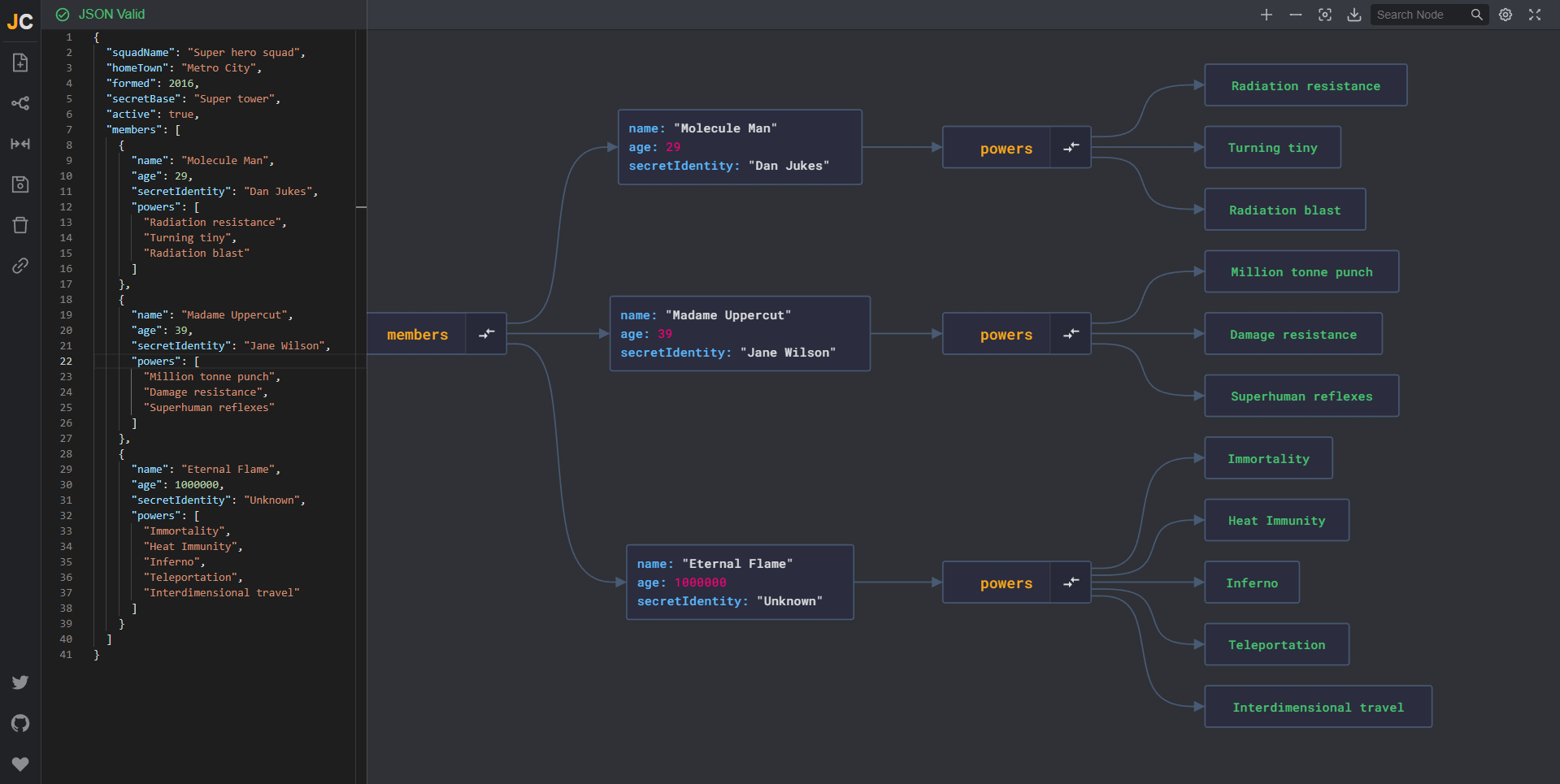This screenshot has height=784, width=1560.
Task: Collapse the members node children
Action: point(485,334)
